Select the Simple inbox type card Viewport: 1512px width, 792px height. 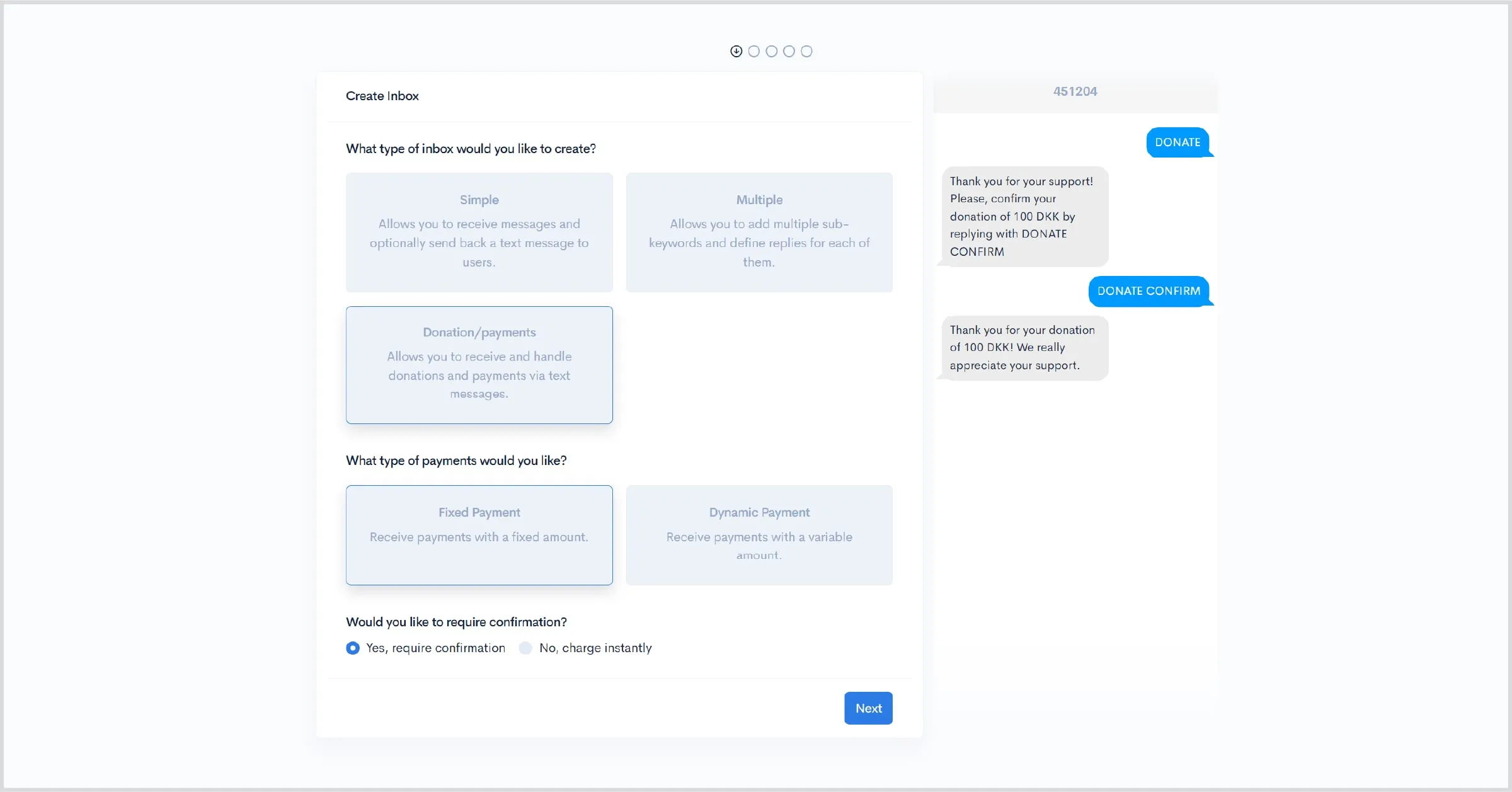point(479,232)
